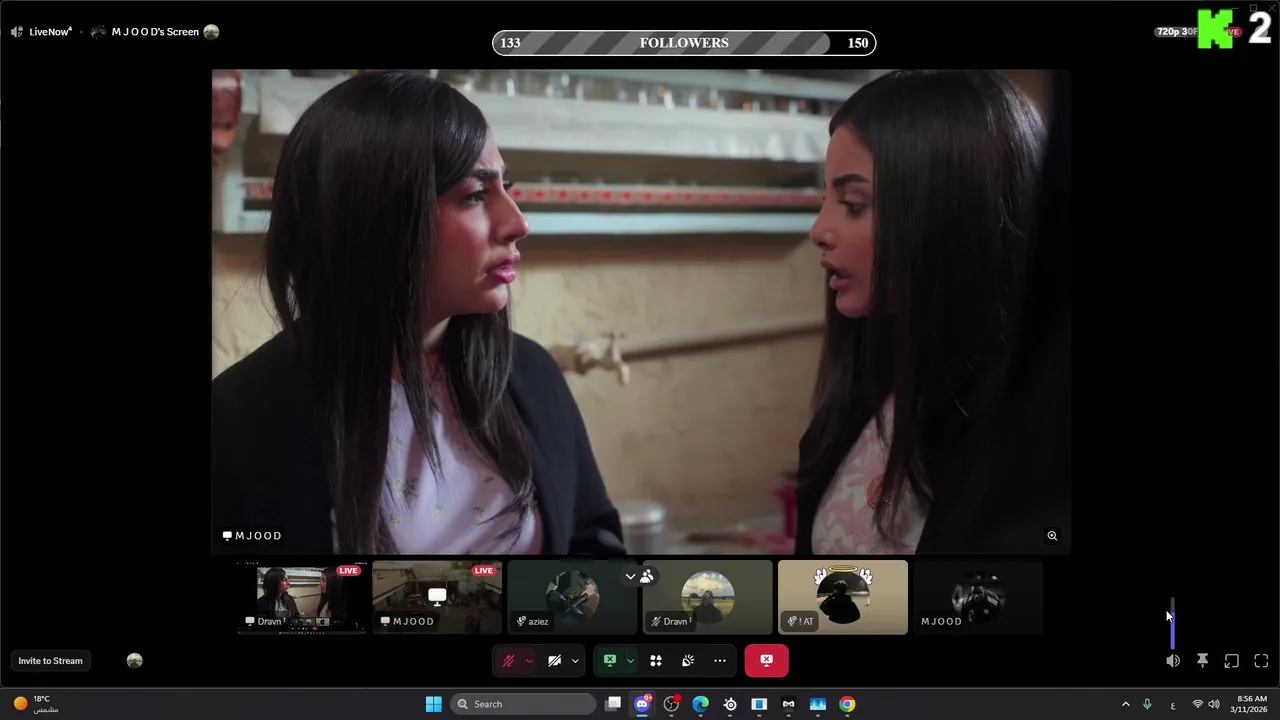Click Invite to Stream button
The image size is (1280, 720).
click(x=50, y=661)
